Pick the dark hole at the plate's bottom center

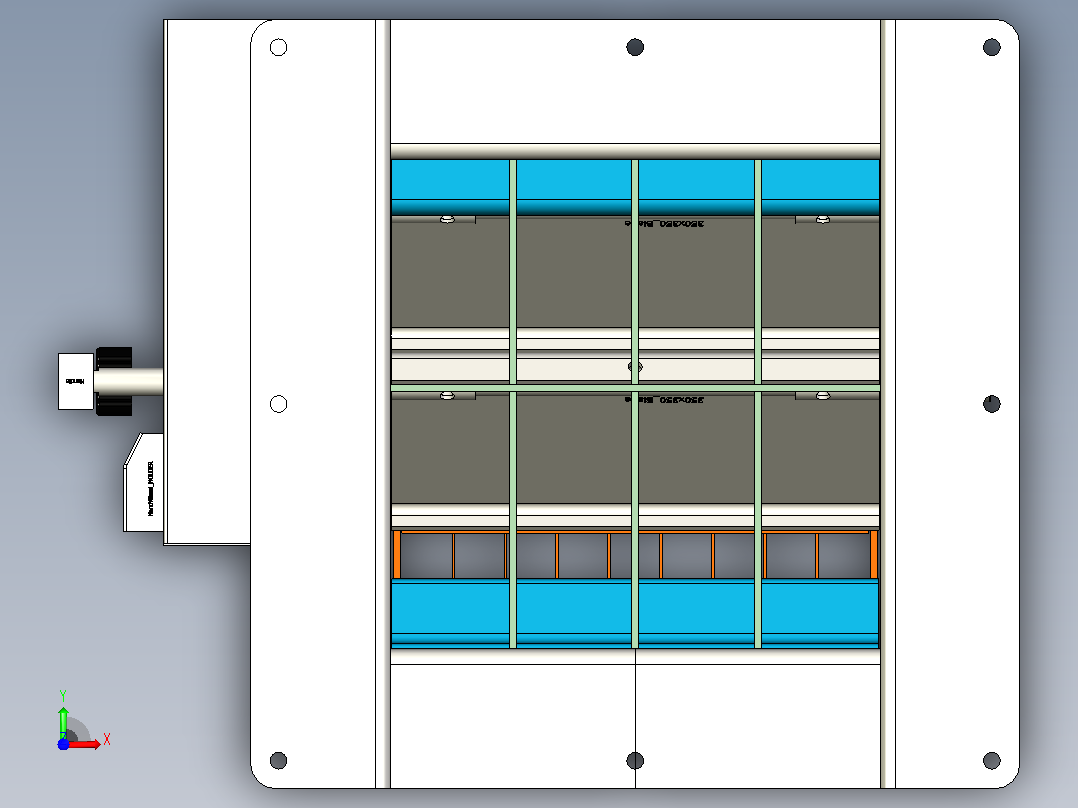(635, 761)
